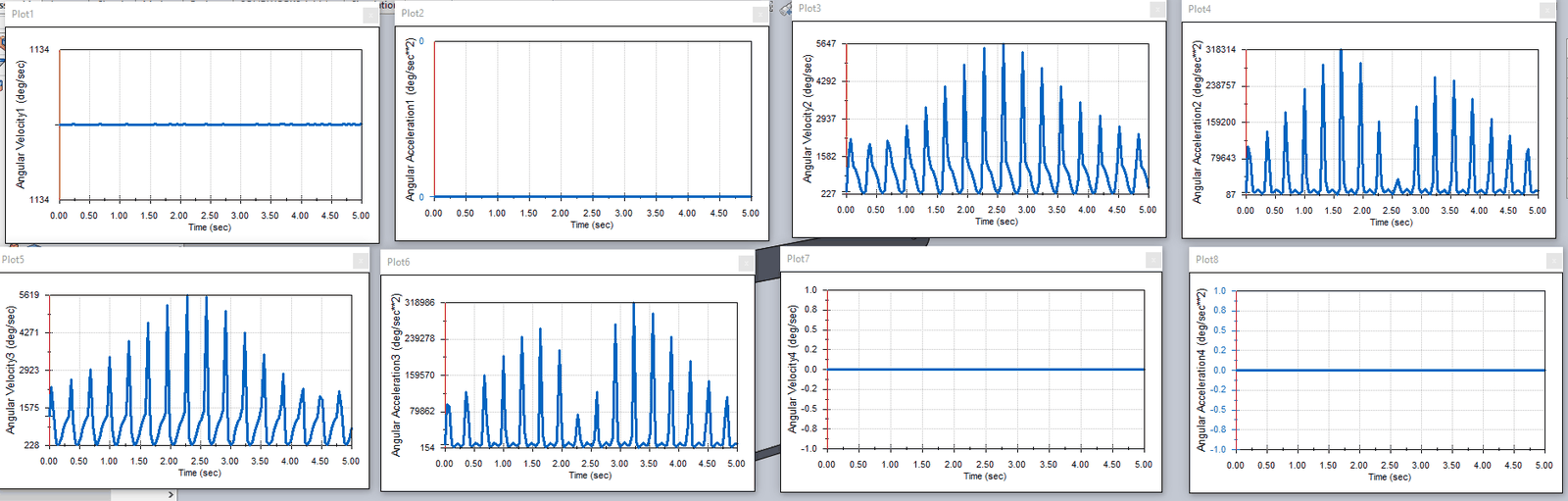
Task: Close the Plot3 window
Action: coord(1157,10)
